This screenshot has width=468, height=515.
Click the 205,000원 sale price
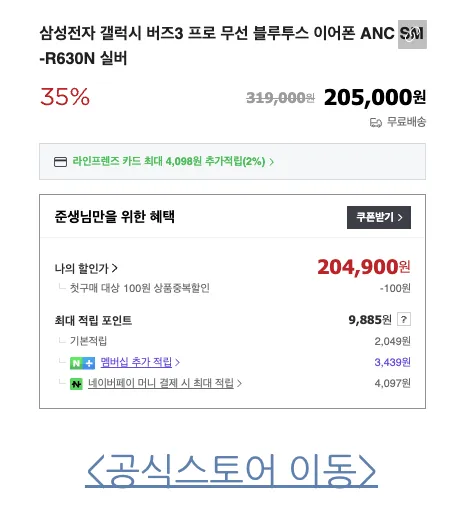(x=375, y=98)
